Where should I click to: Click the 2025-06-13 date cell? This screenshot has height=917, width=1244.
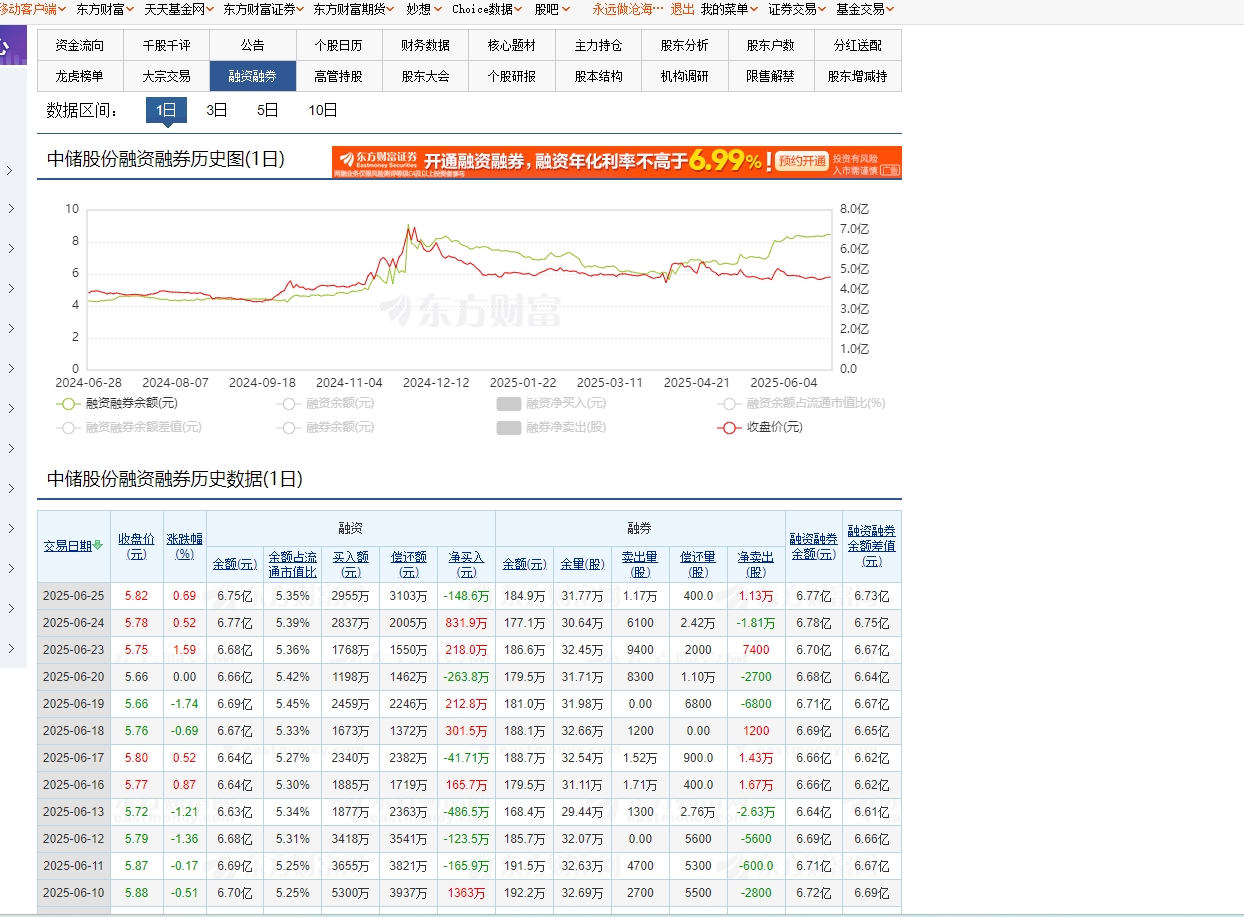(x=72, y=812)
